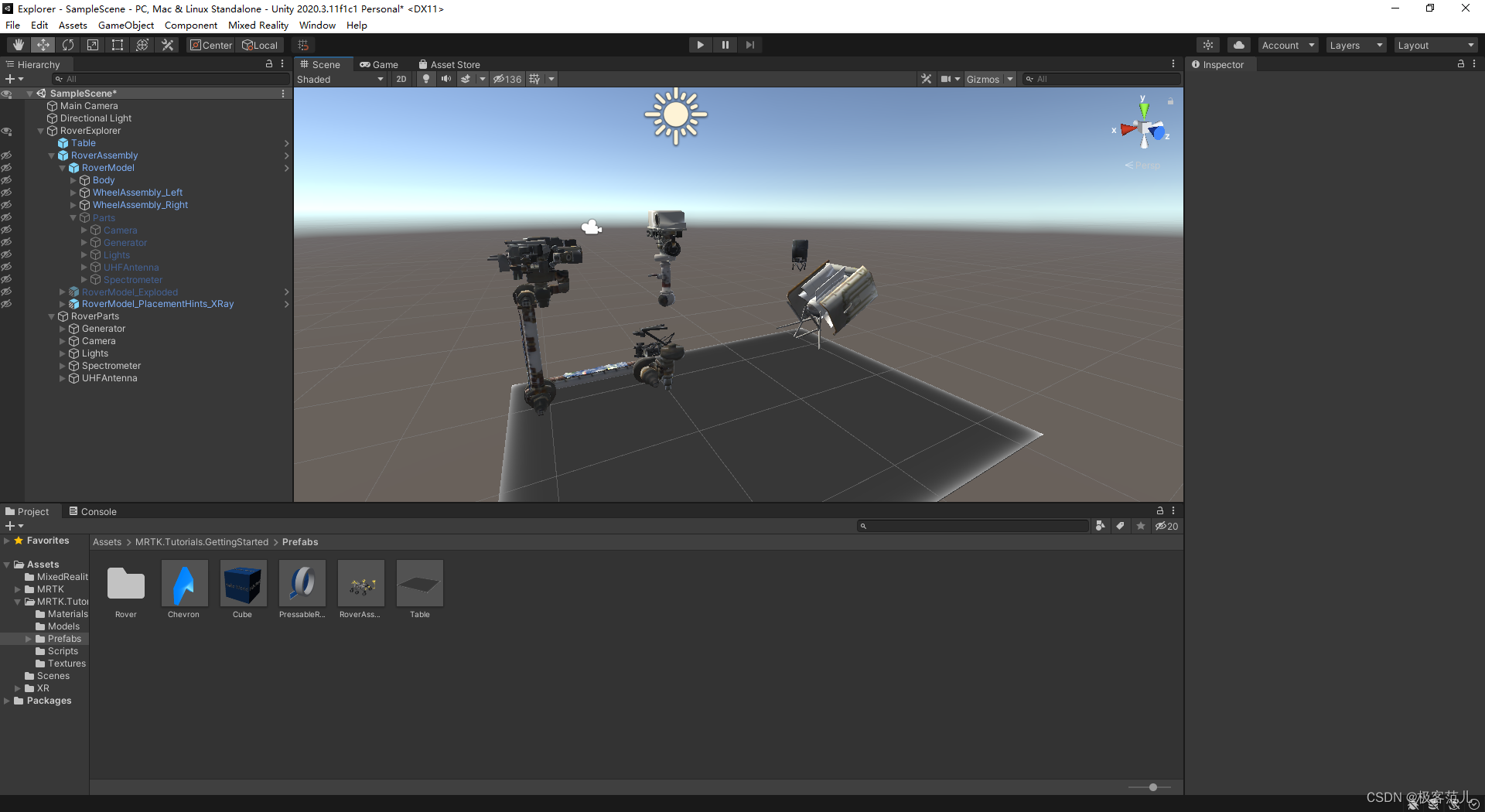Screen dimensions: 1485x812
Task: Toggle scene effects (skybox) icon
Action: [466, 79]
